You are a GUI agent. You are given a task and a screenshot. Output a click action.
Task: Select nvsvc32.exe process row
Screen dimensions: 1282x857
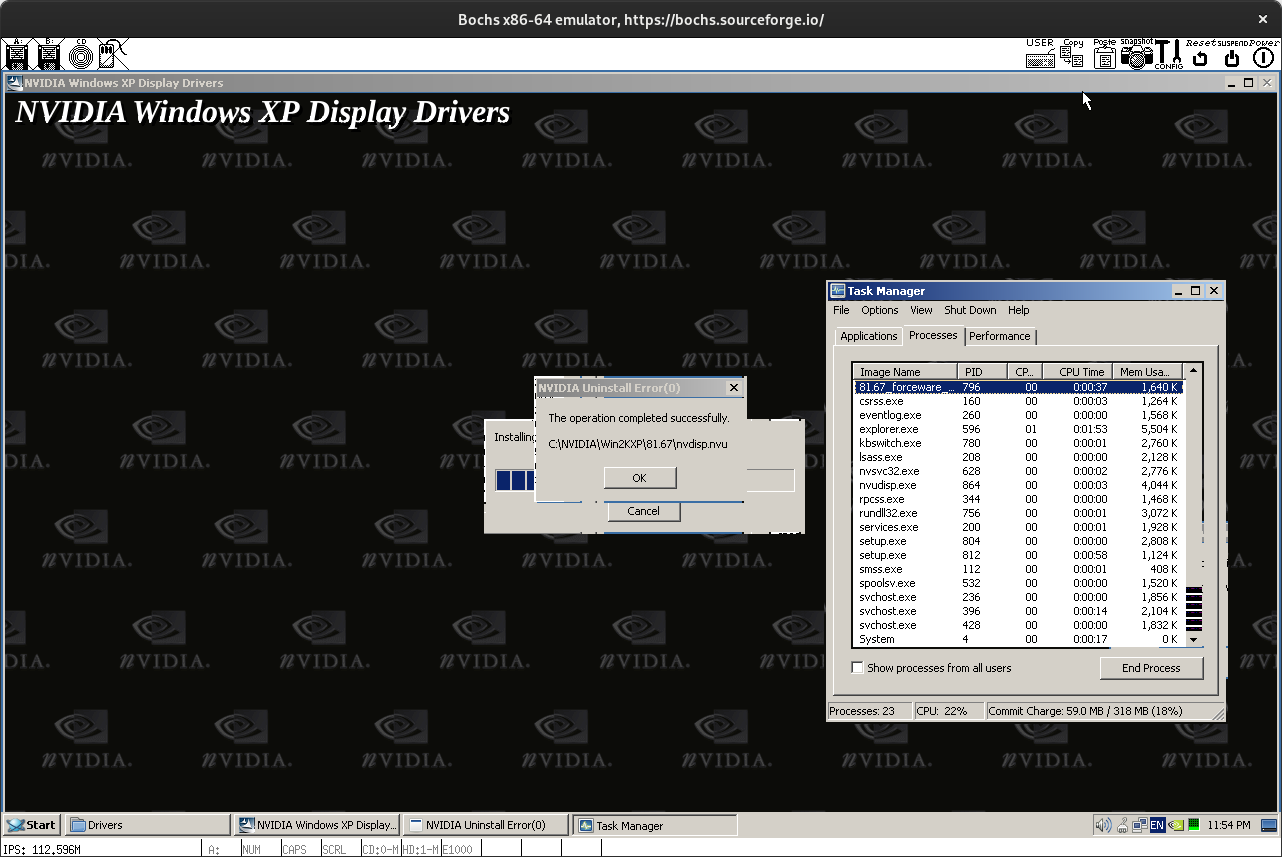tap(1018, 471)
